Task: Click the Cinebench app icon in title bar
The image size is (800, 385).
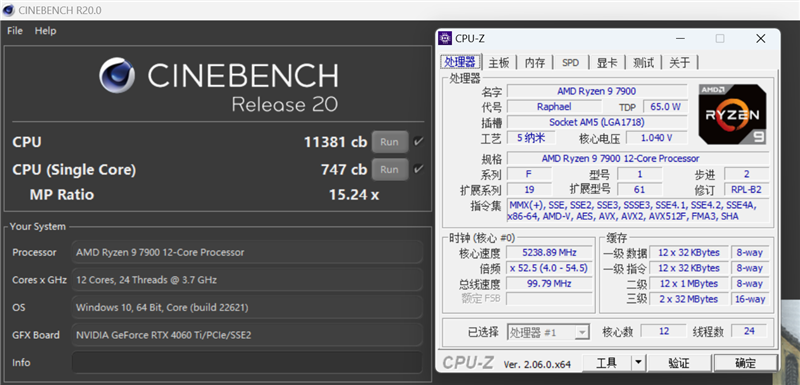Action: (8, 10)
